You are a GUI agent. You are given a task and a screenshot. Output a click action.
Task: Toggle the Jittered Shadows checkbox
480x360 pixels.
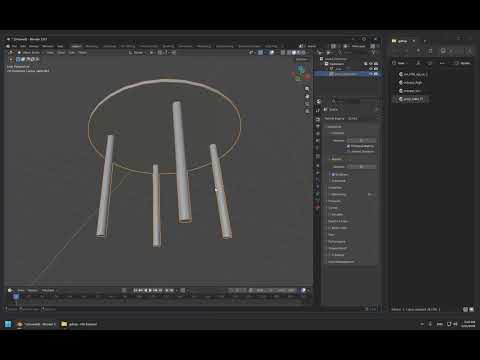point(349,151)
